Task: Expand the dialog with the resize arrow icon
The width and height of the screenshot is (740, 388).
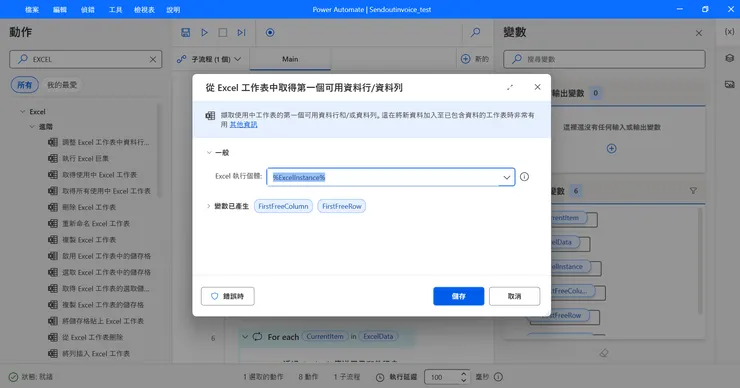Action: tap(510, 87)
